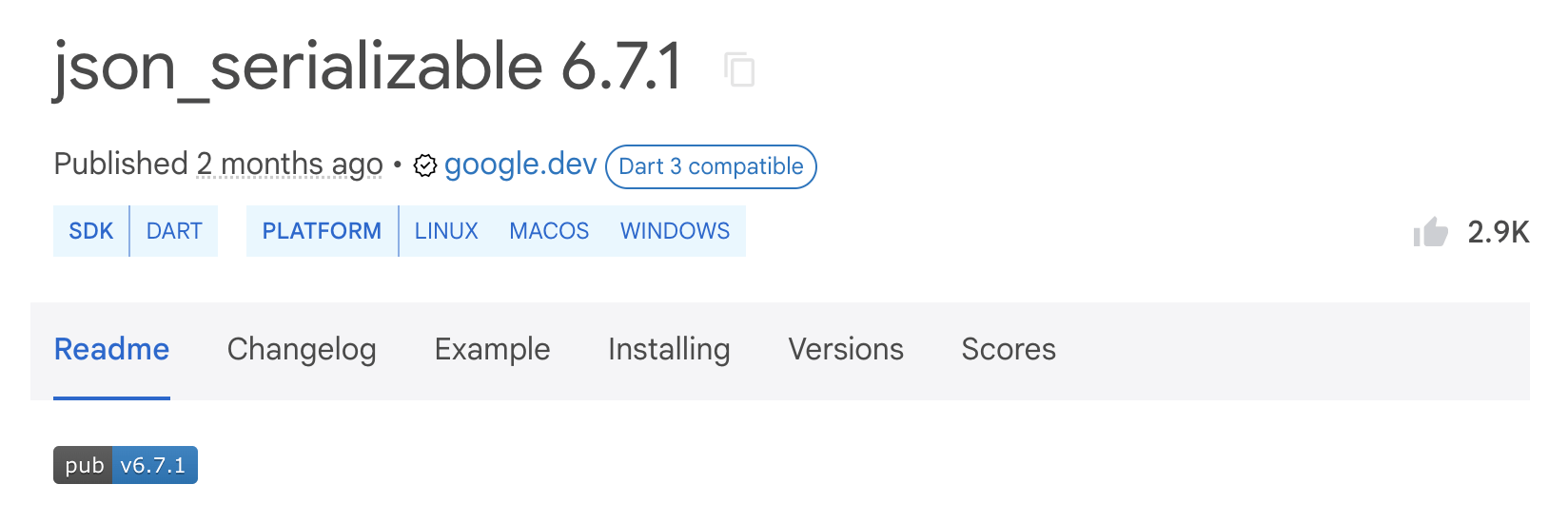Click the '2 months ago' published timestamp
The image size is (1568, 523).
(x=289, y=165)
